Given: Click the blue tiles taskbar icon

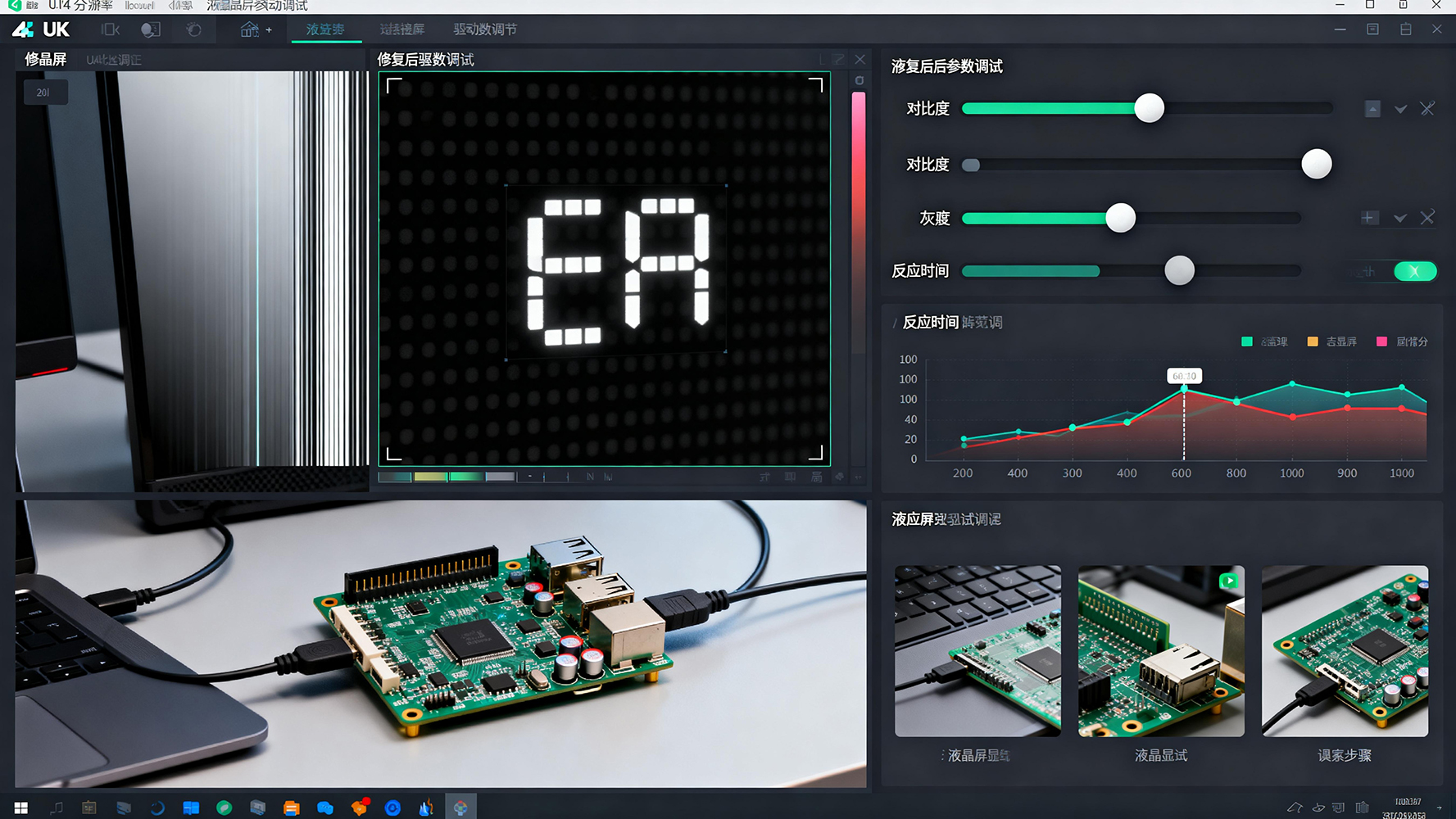Looking at the screenshot, I should tap(191, 808).
